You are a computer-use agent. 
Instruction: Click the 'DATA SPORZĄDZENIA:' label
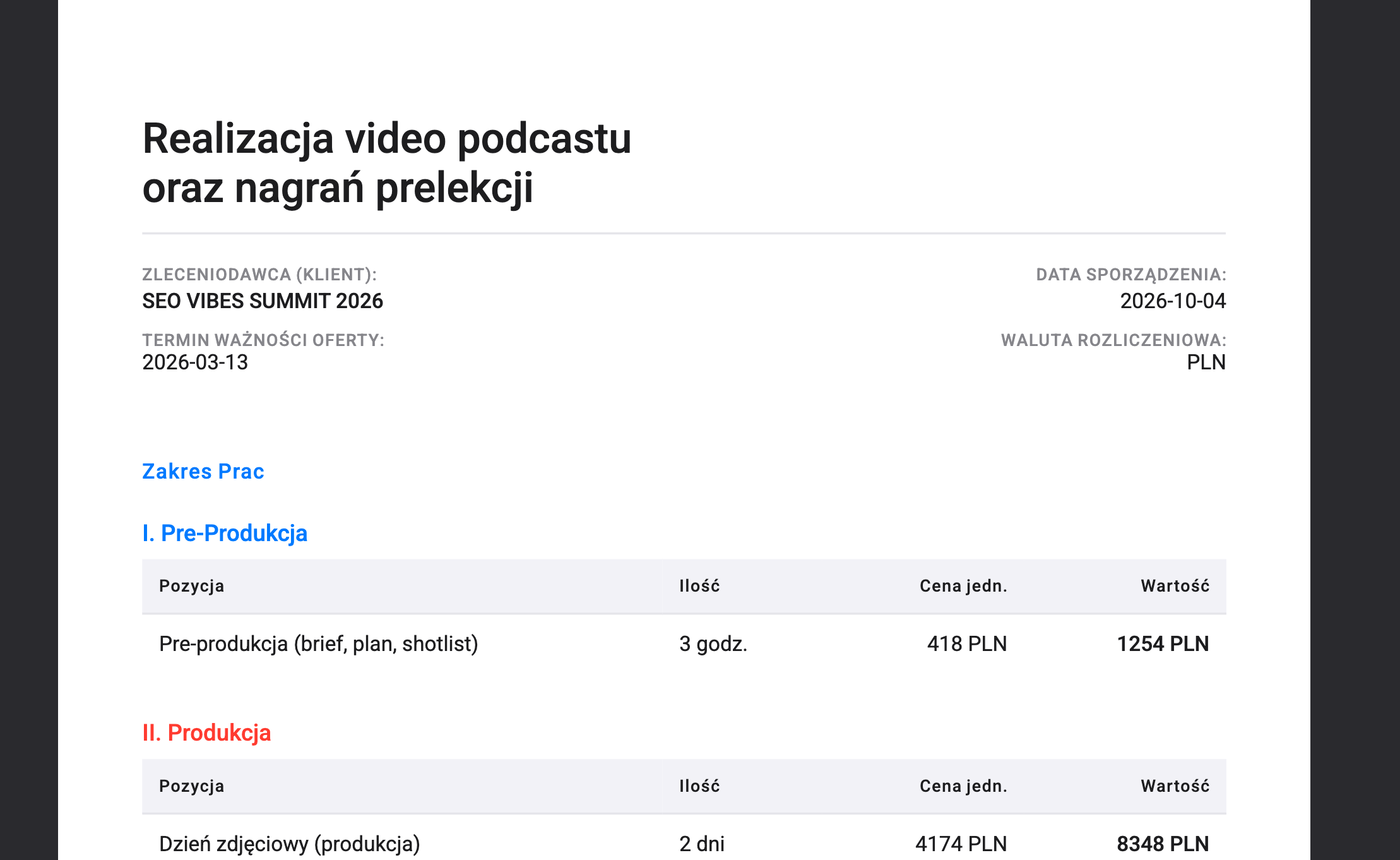pos(1131,275)
